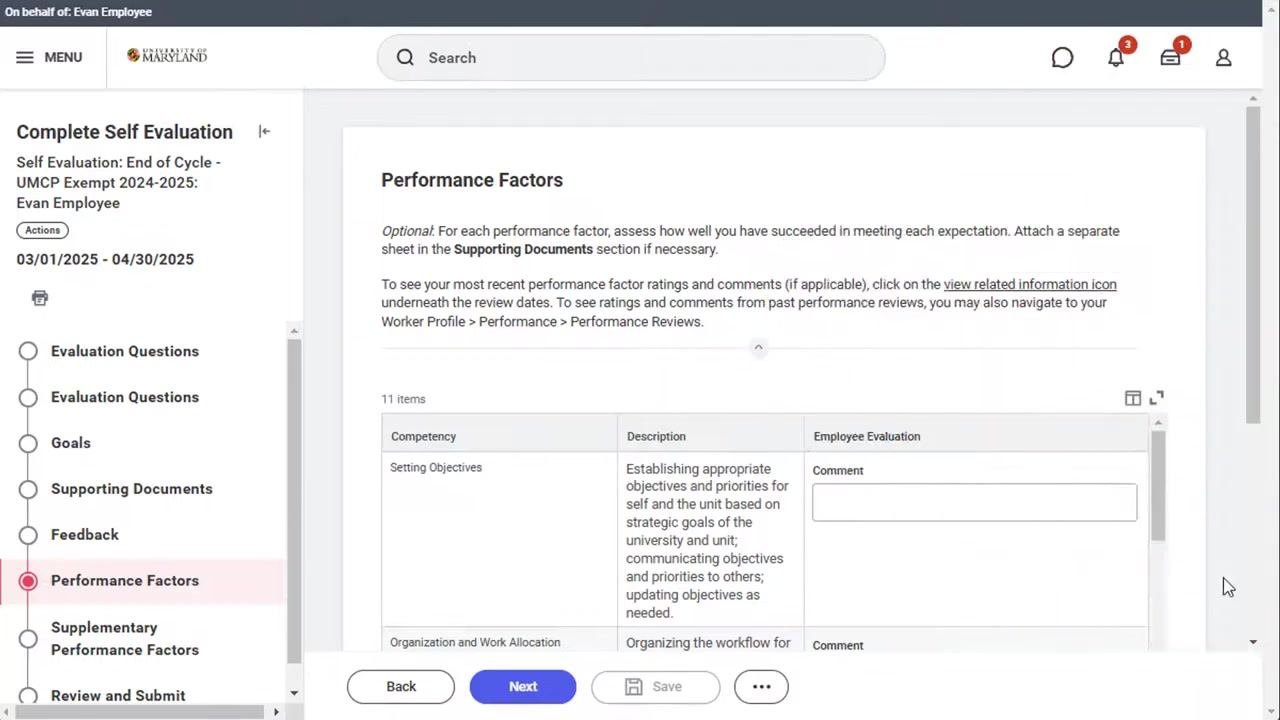Expand table to fullscreen icon
The width and height of the screenshot is (1280, 720).
1156,398
